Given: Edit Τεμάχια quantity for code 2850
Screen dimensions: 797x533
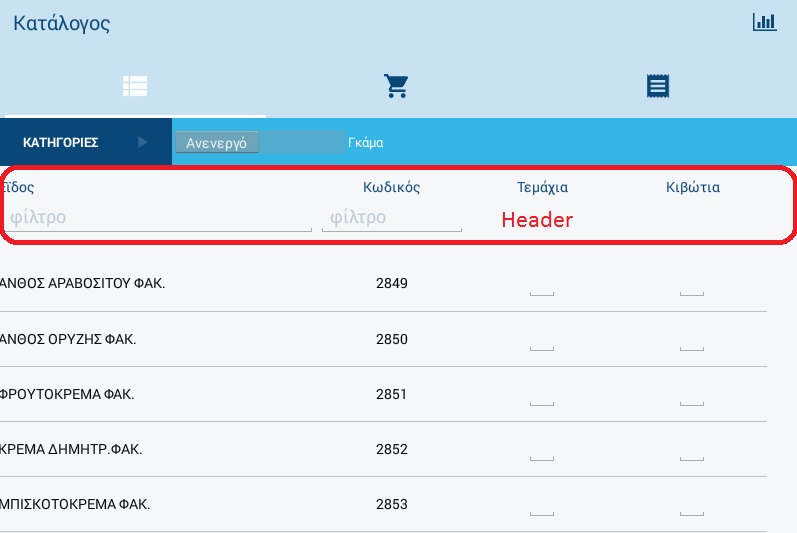Looking at the screenshot, I should (x=542, y=340).
